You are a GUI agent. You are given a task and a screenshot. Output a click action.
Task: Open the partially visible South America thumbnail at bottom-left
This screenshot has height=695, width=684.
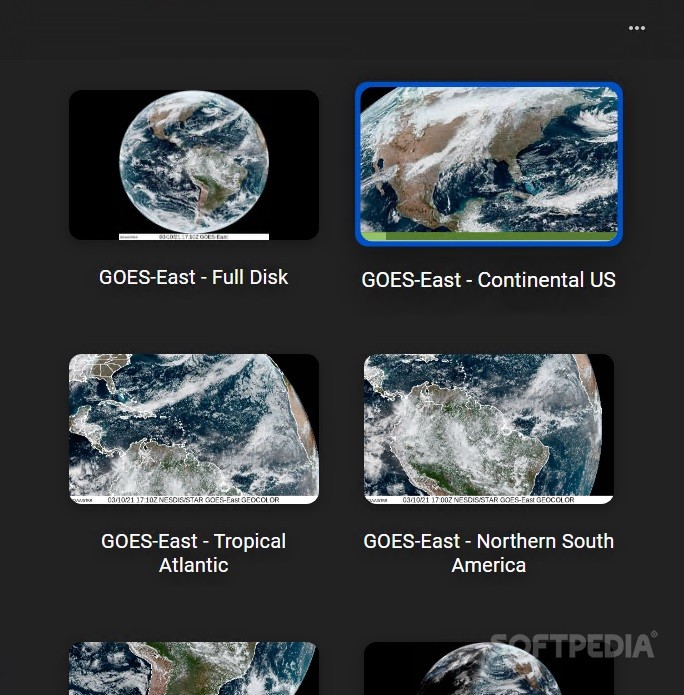click(194, 668)
